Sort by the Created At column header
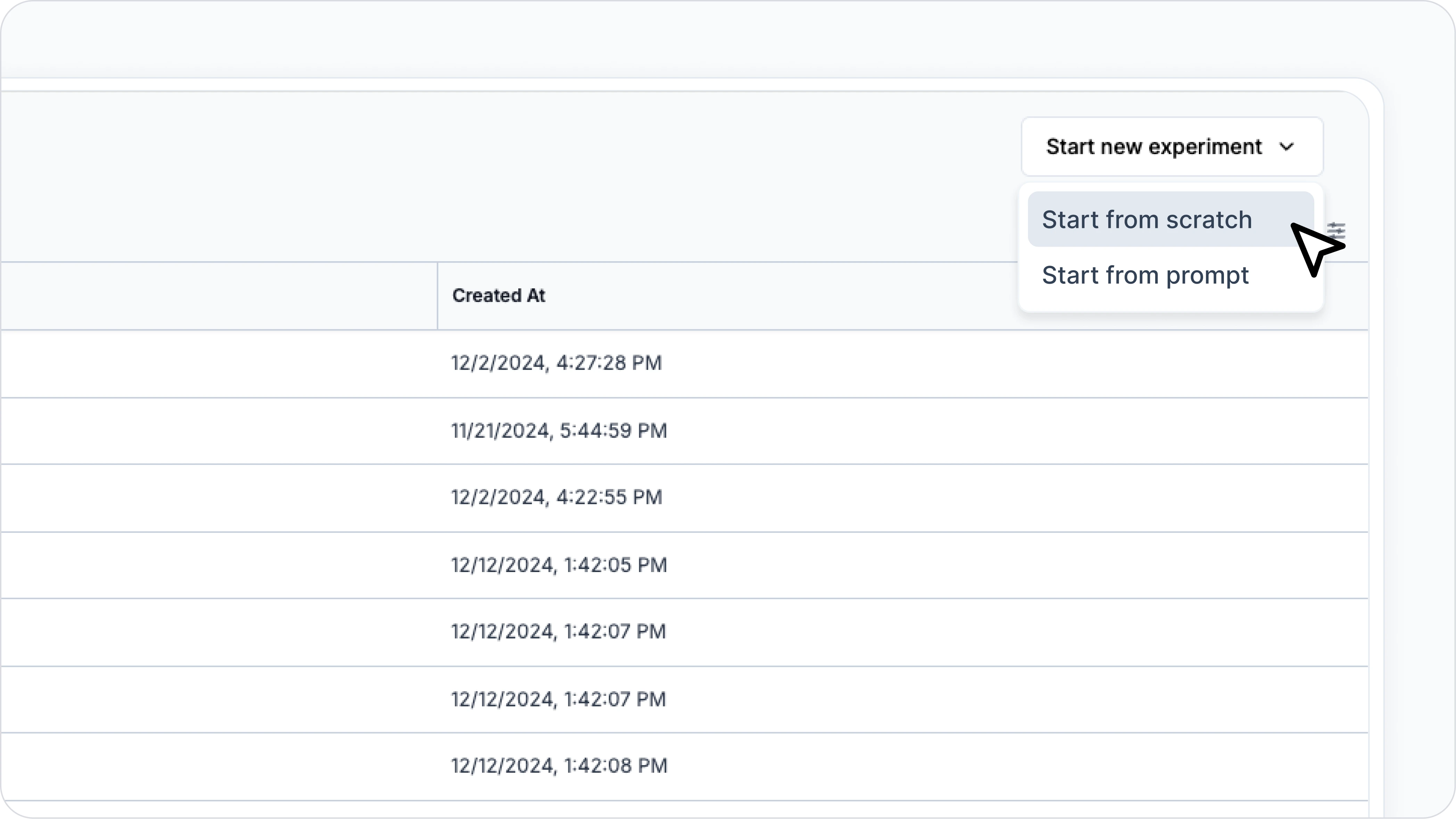 [499, 296]
